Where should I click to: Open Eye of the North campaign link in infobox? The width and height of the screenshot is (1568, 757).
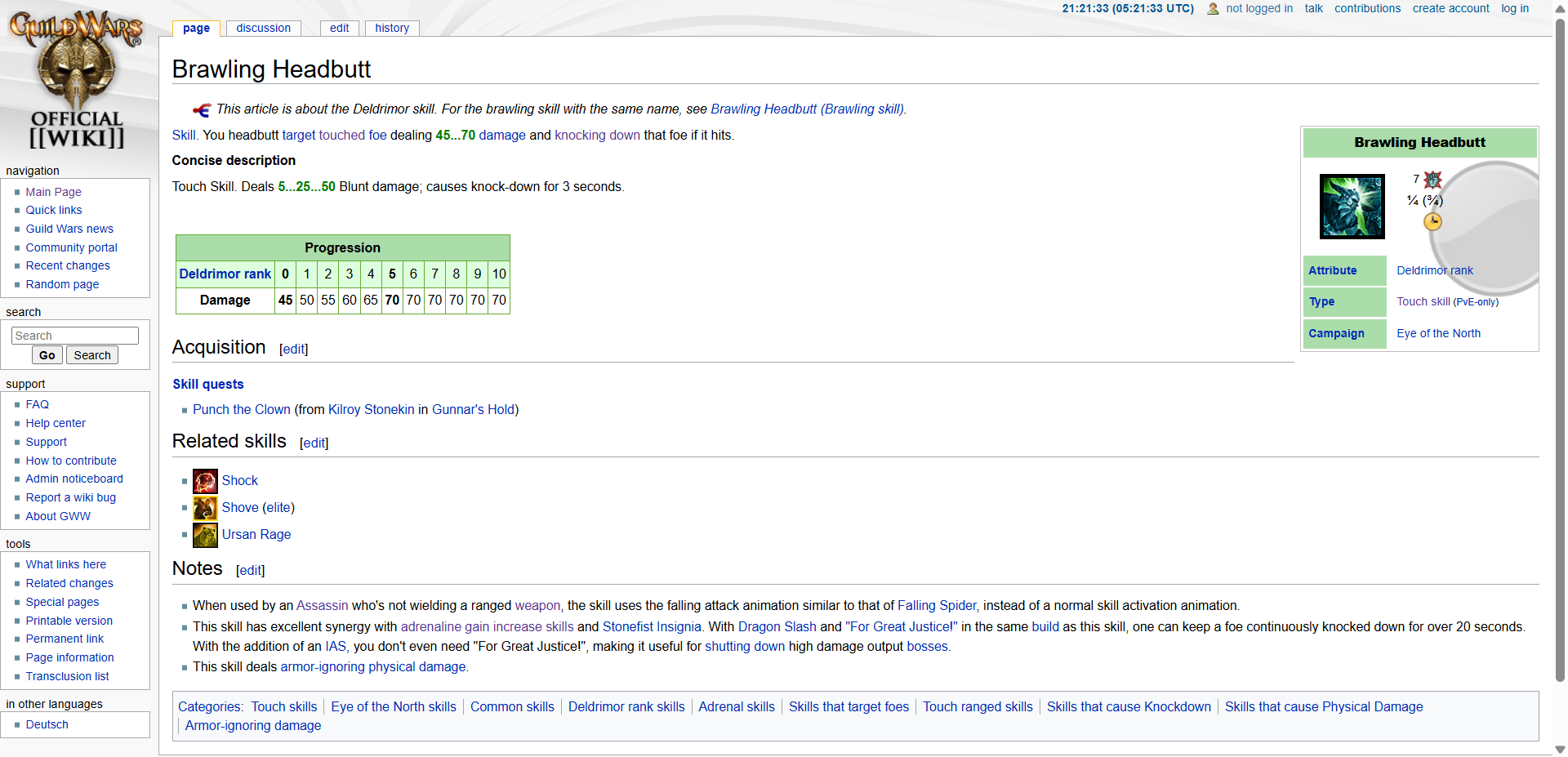click(1438, 333)
